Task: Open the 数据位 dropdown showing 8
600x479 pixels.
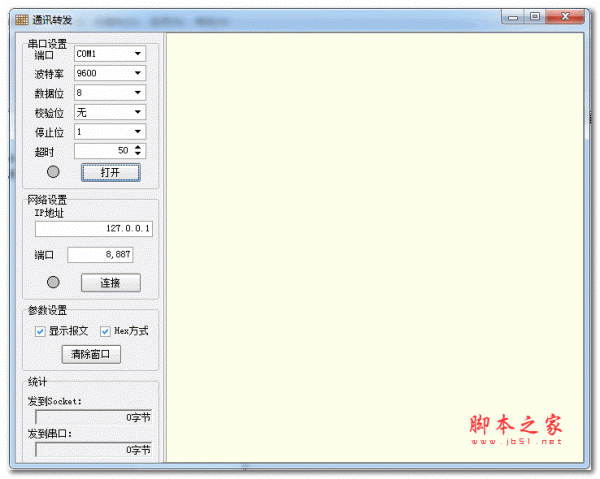Action: coord(110,93)
